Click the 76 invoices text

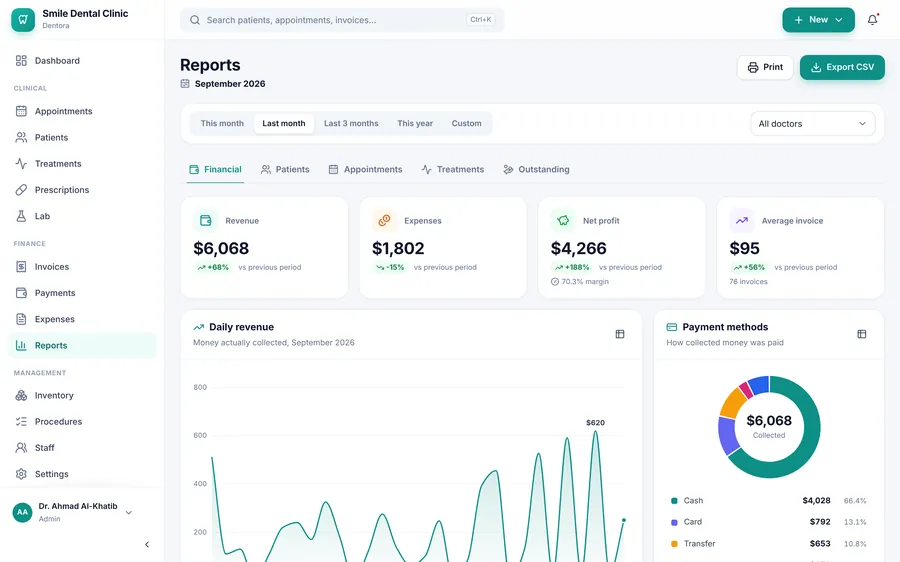[x=748, y=282]
